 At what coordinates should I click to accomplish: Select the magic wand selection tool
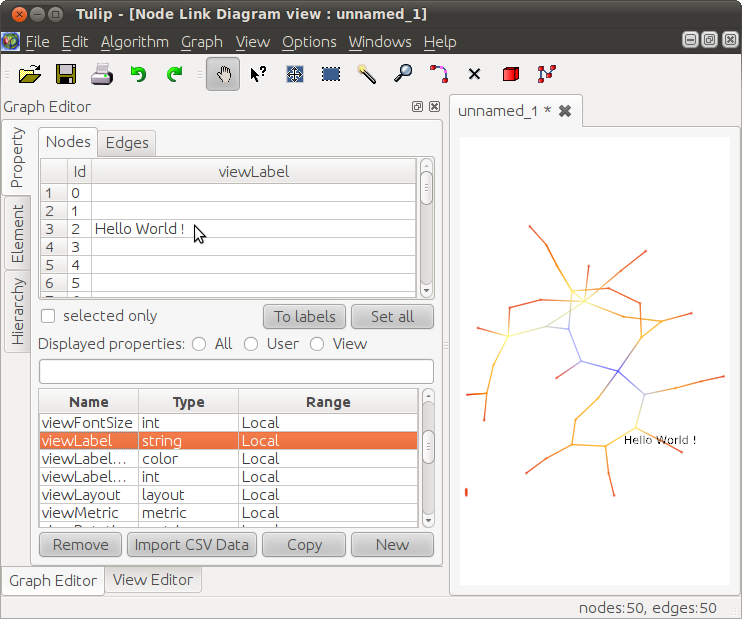(367, 74)
